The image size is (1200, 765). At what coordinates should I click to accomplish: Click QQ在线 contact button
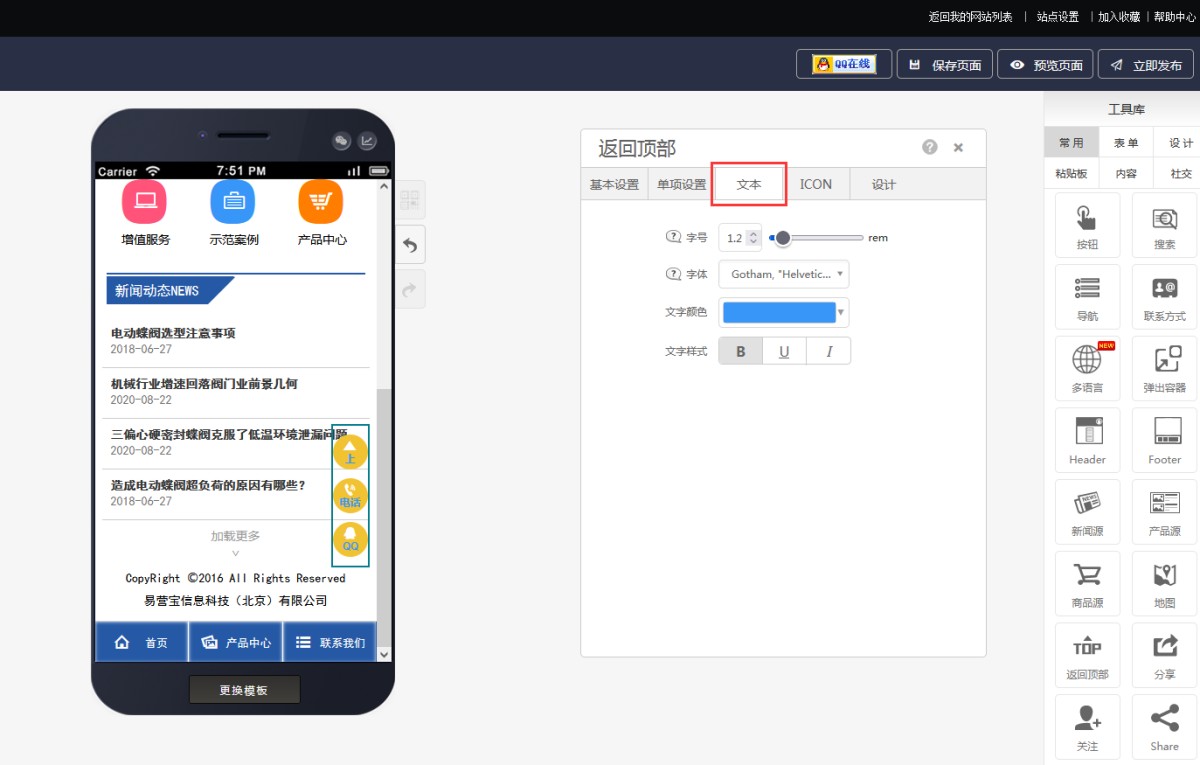tap(844, 64)
